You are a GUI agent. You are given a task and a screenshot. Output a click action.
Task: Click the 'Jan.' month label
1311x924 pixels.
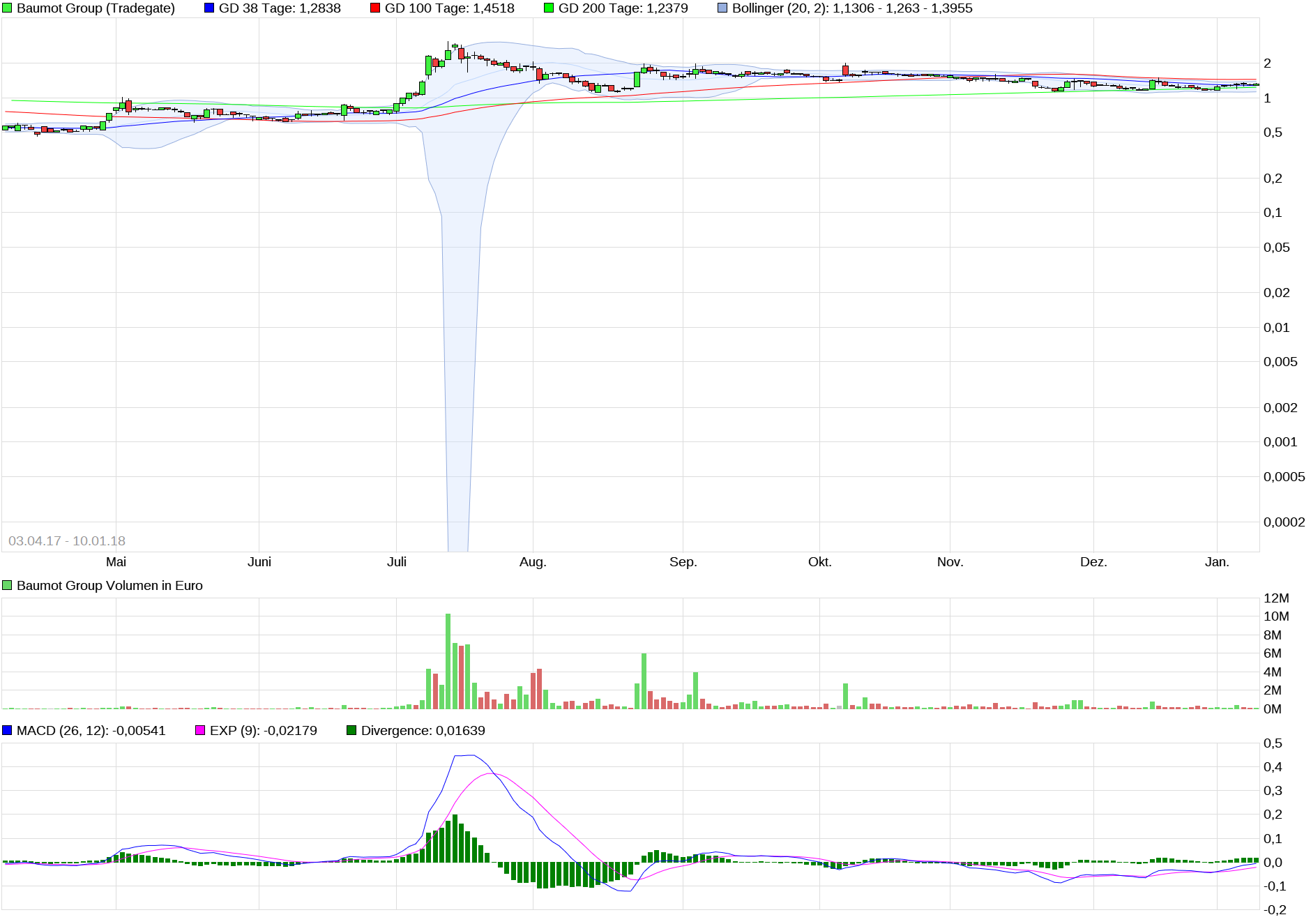coord(1218,562)
